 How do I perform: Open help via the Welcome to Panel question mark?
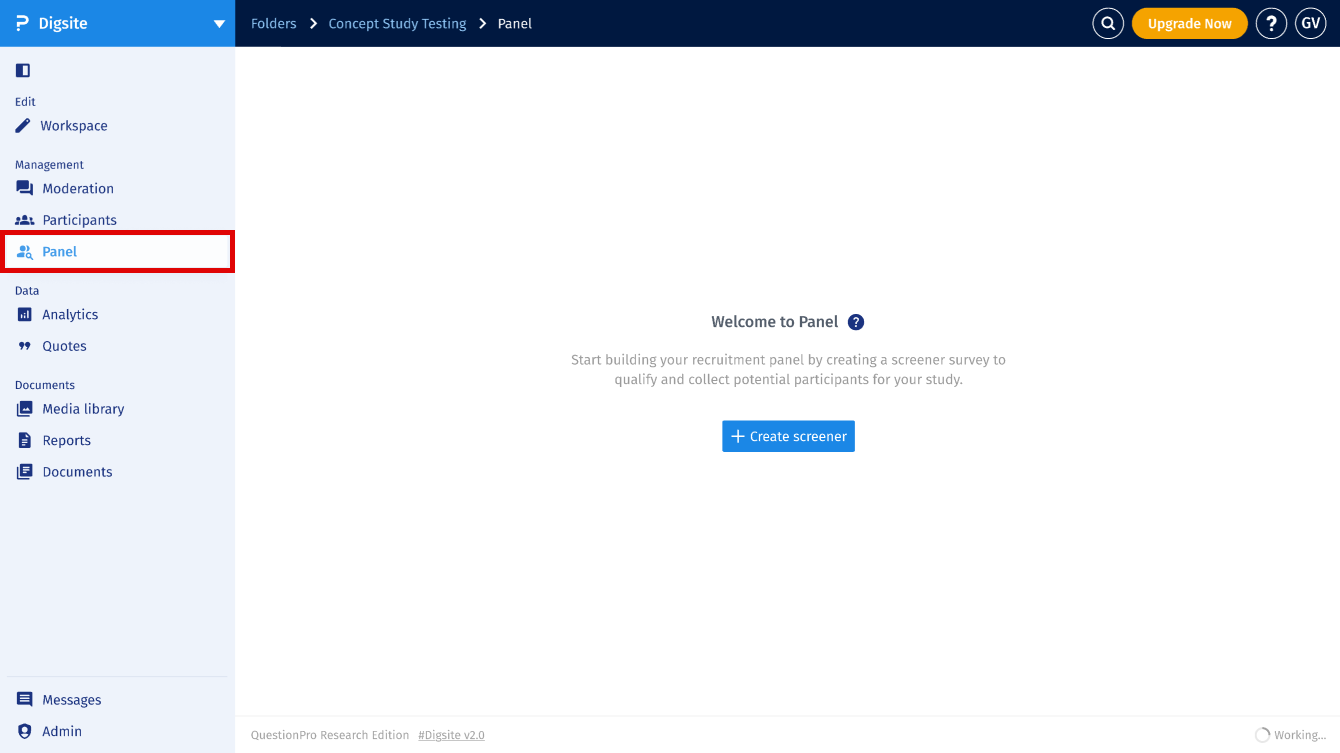point(856,321)
